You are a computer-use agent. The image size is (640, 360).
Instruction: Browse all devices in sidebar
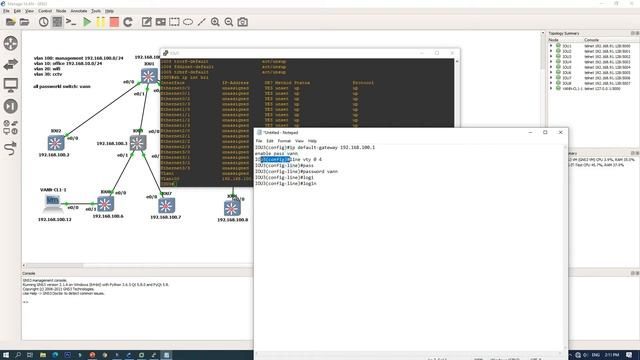[11, 127]
